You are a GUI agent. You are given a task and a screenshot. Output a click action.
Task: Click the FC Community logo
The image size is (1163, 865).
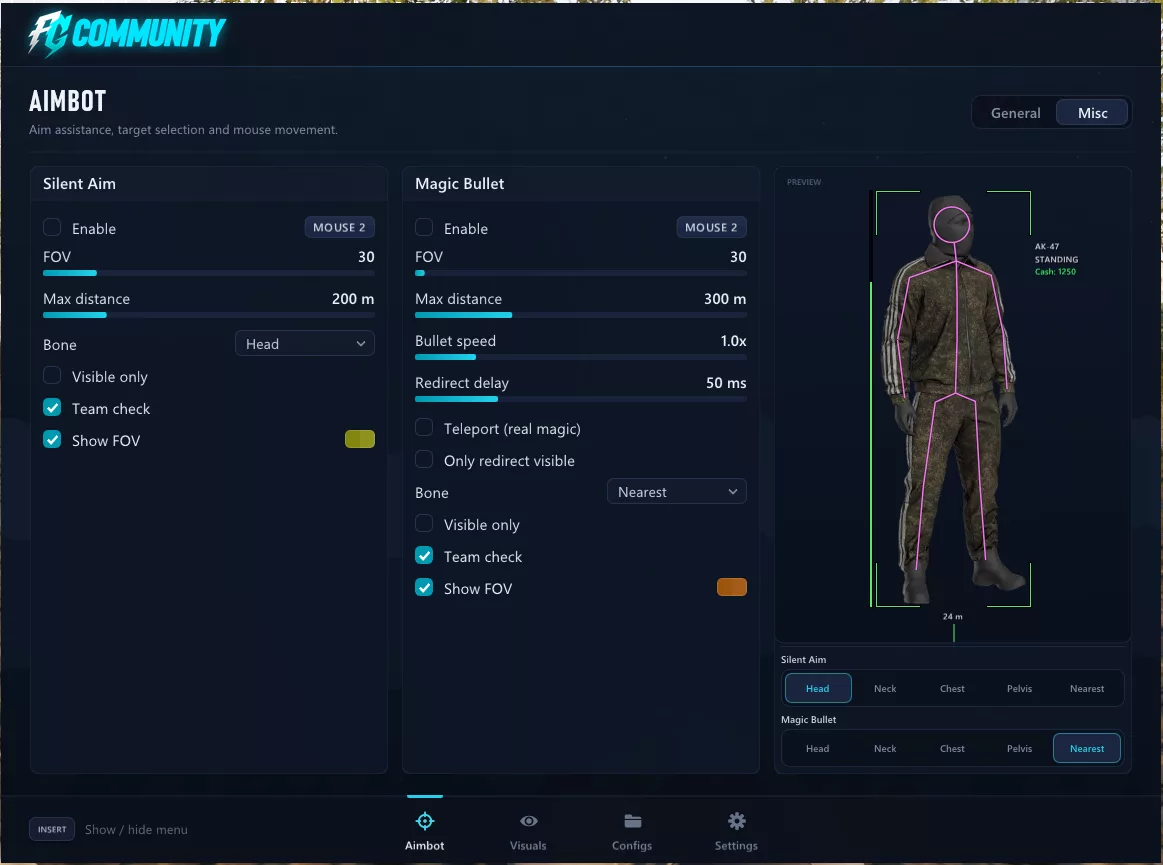127,33
